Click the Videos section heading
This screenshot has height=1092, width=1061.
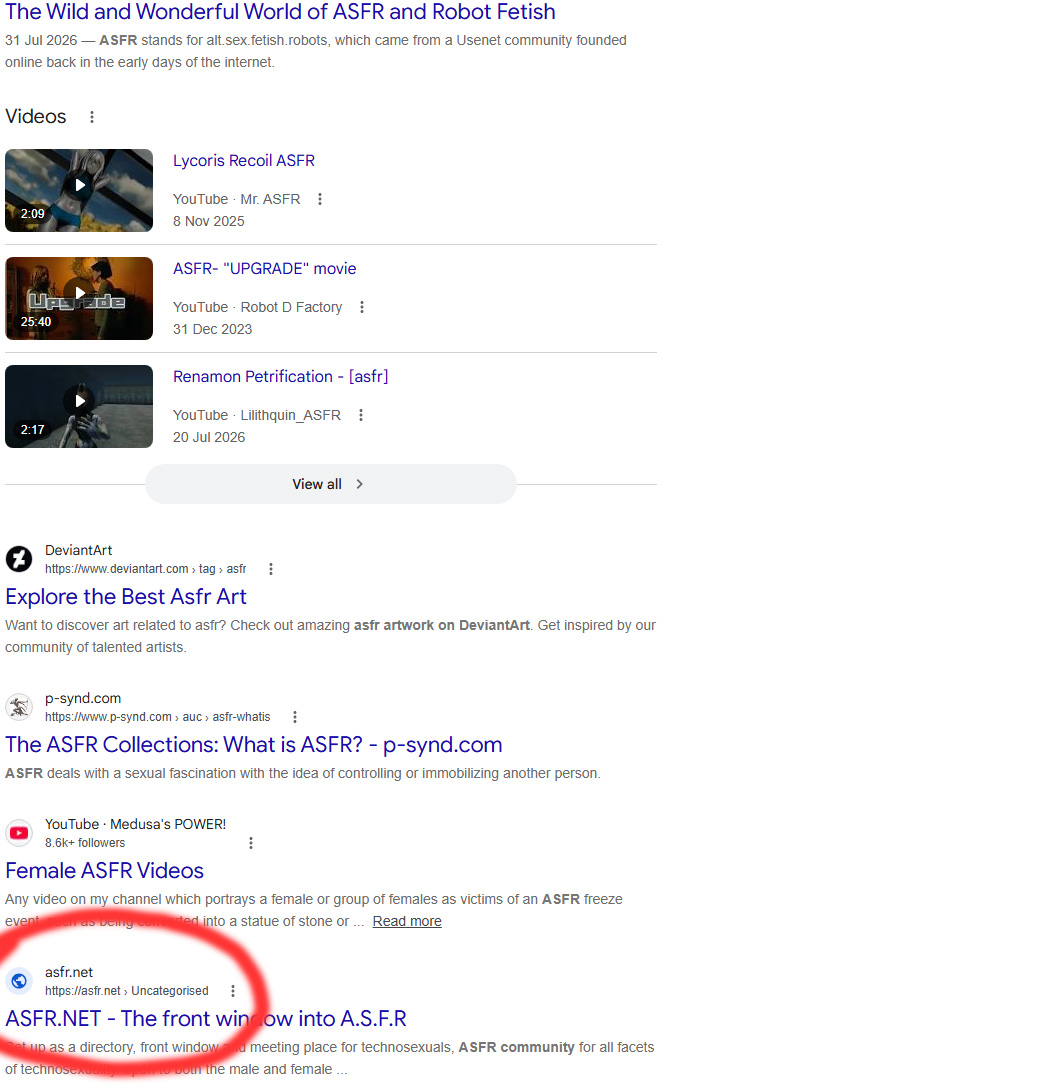click(x=36, y=116)
